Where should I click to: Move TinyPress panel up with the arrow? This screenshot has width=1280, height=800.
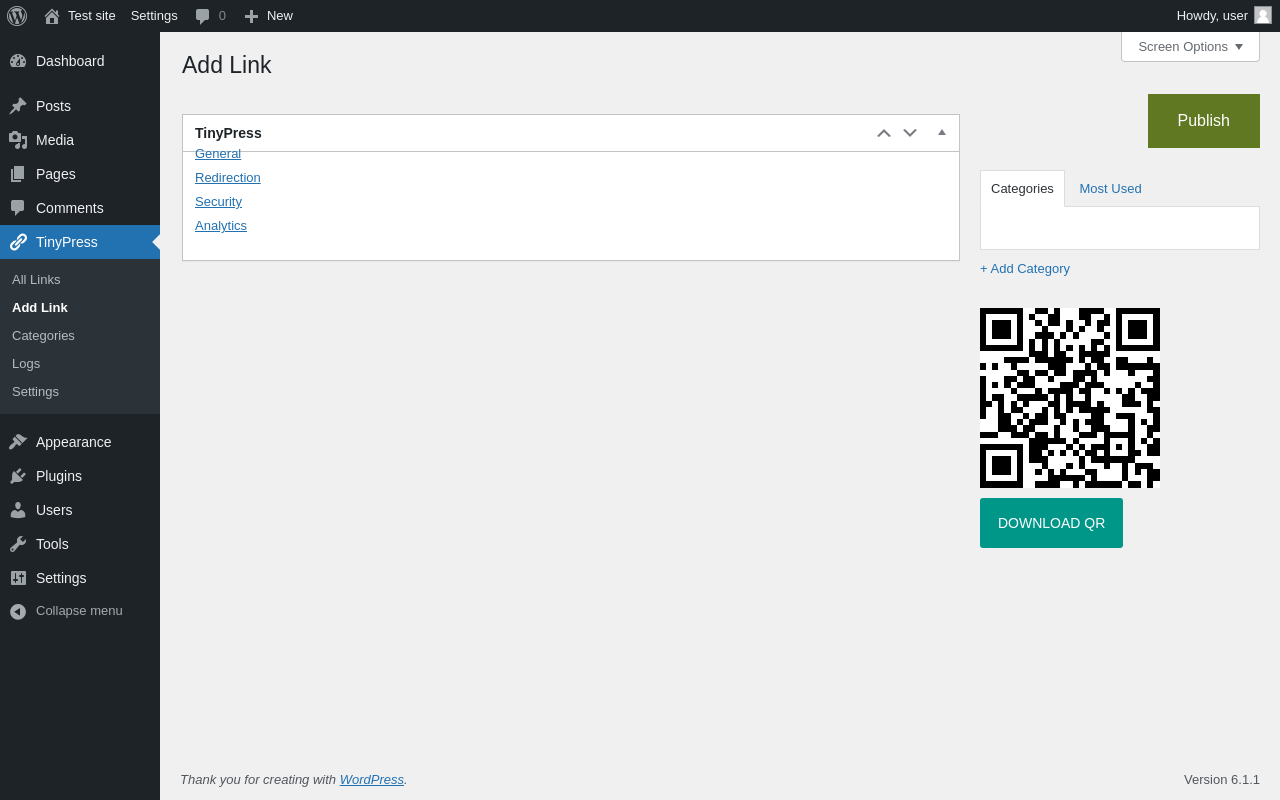(x=884, y=133)
